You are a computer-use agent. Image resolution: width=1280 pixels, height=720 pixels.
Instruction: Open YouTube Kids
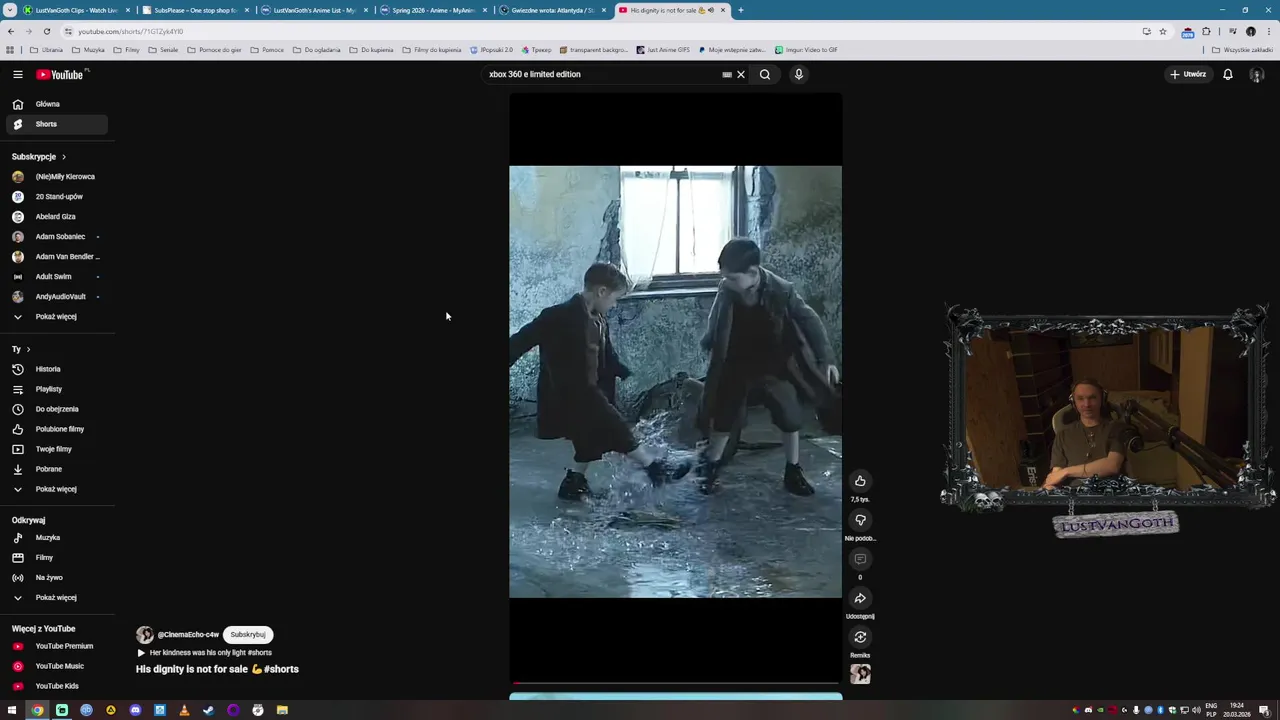[x=55, y=686]
